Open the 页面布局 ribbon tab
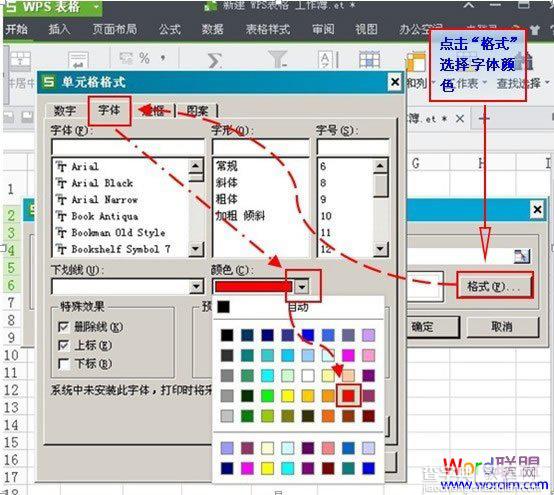The image size is (554, 495). [x=115, y=29]
